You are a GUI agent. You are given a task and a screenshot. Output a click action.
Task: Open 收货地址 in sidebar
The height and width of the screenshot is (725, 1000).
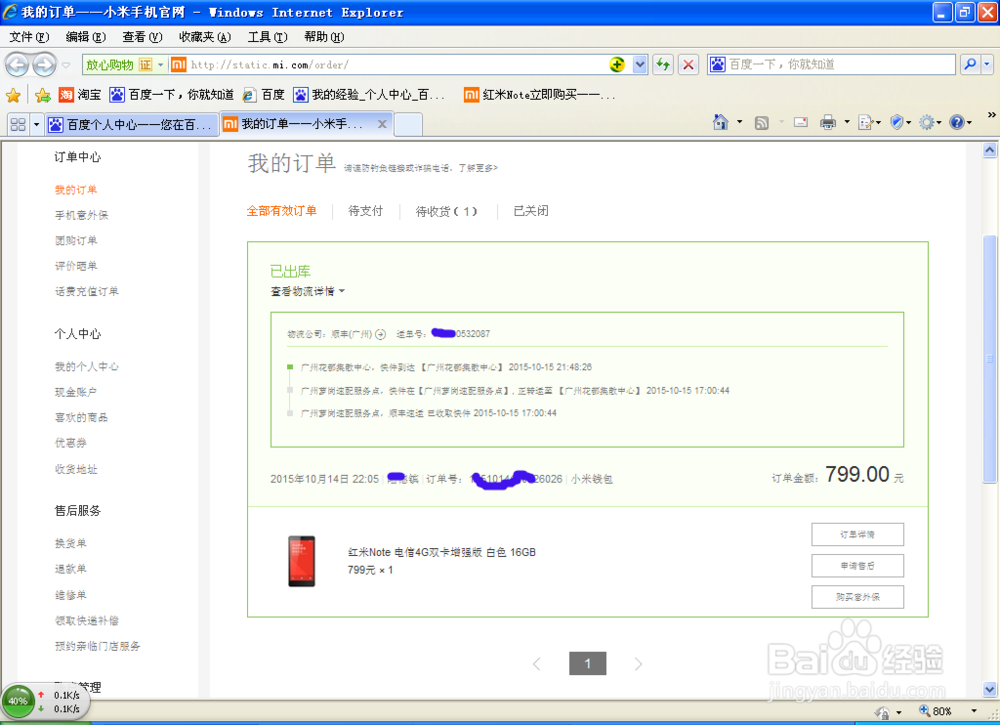coord(76,469)
